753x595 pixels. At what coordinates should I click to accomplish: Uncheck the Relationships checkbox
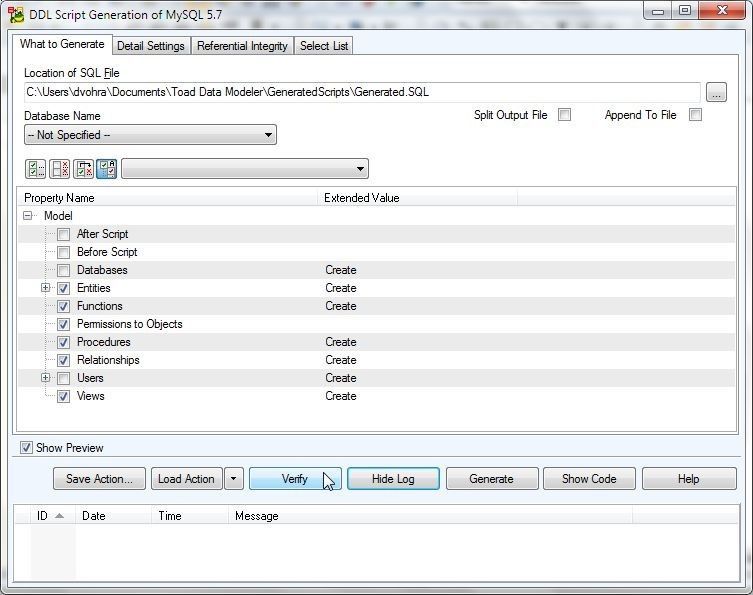pyautogui.click(x=63, y=360)
